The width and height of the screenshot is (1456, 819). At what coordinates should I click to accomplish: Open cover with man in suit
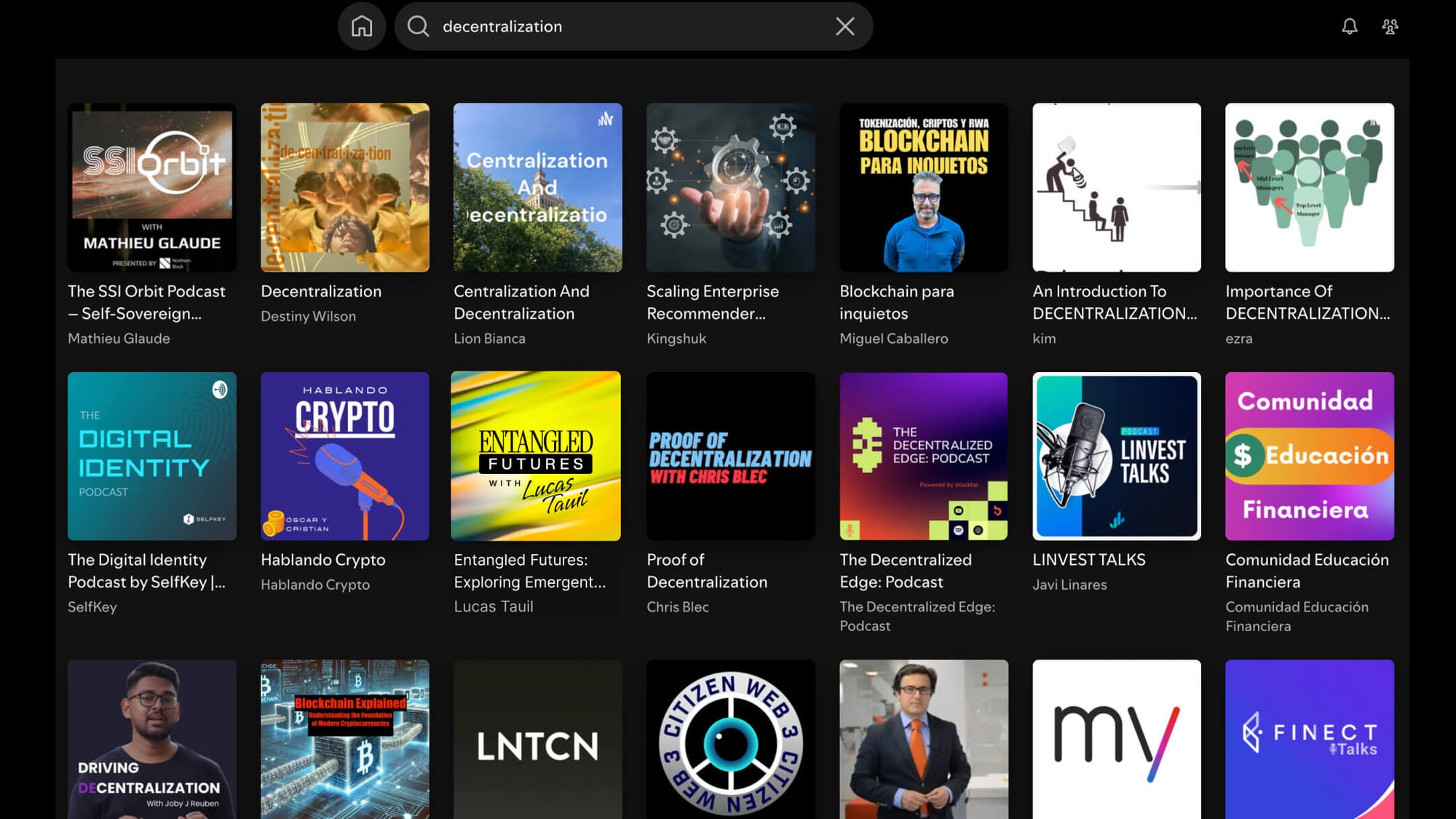(924, 739)
